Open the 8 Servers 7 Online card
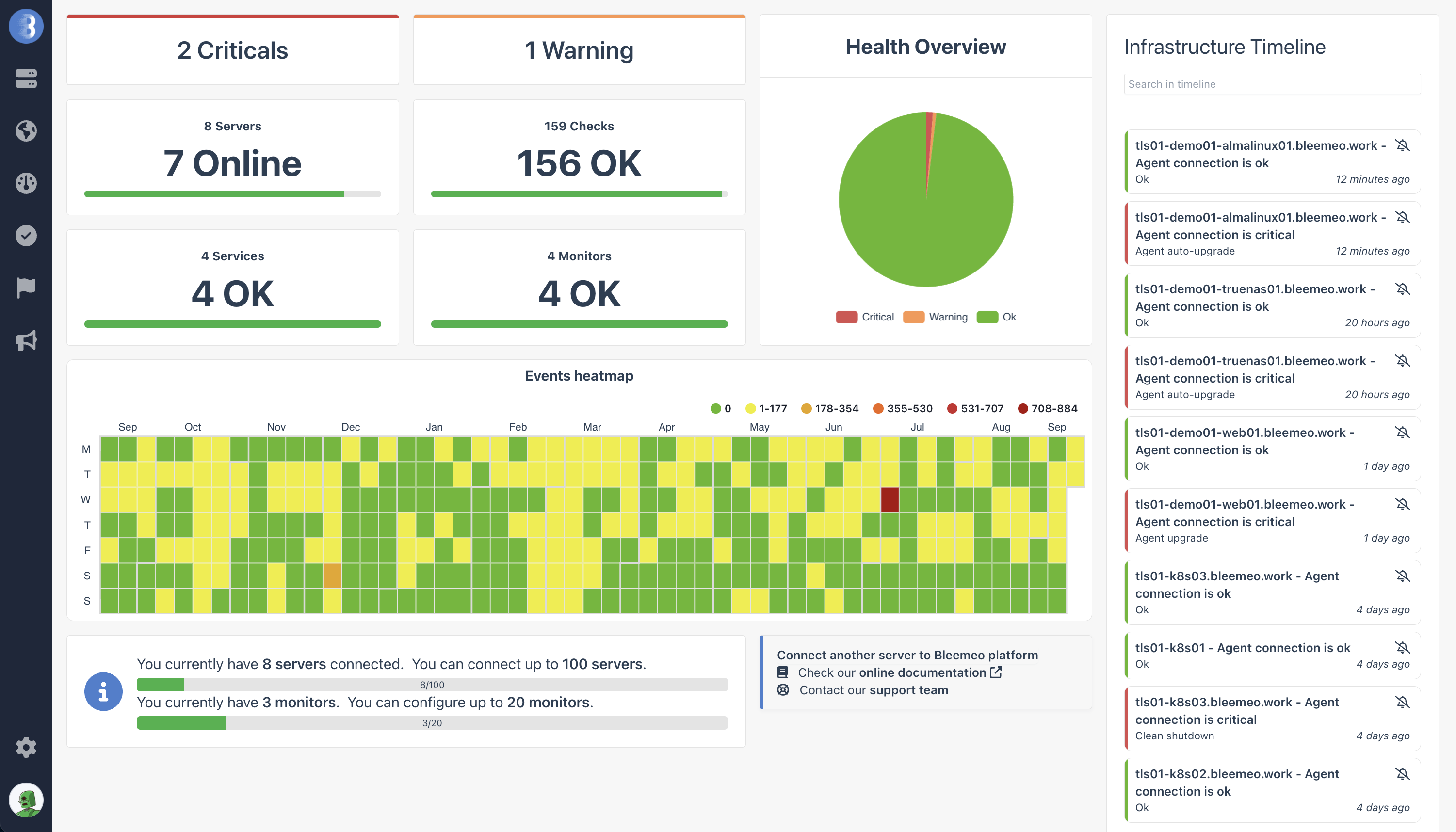The image size is (1456, 832). tap(233, 157)
